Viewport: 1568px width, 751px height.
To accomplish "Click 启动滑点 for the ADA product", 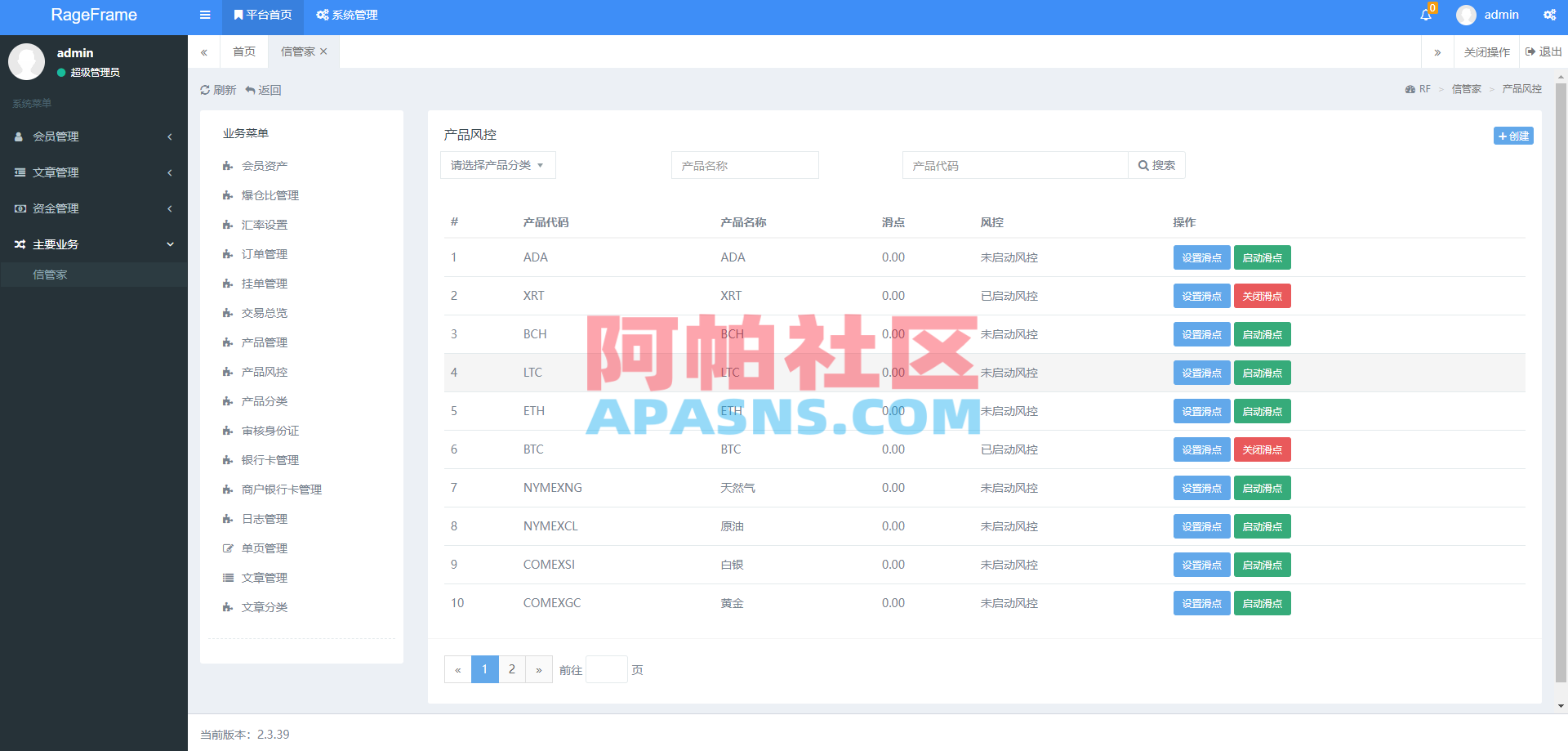I will coord(1262,257).
